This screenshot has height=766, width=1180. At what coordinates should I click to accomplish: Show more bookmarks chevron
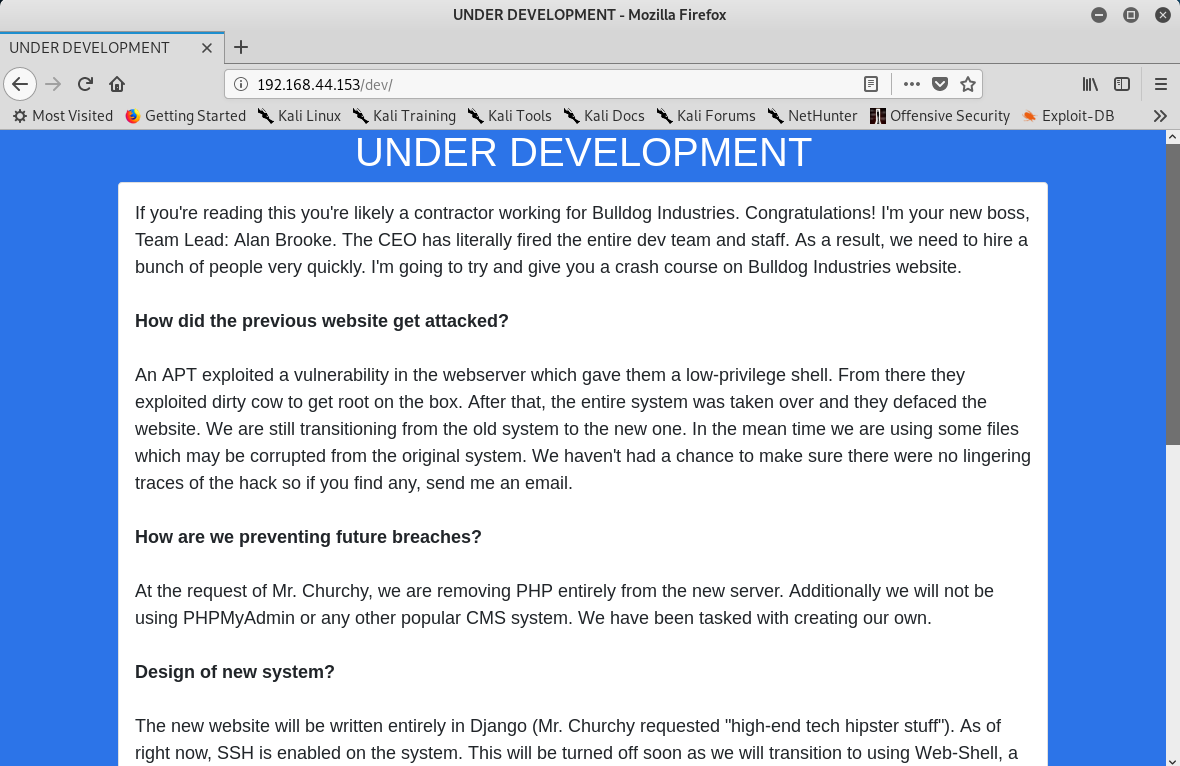pyautogui.click(x=1160, y=116)
